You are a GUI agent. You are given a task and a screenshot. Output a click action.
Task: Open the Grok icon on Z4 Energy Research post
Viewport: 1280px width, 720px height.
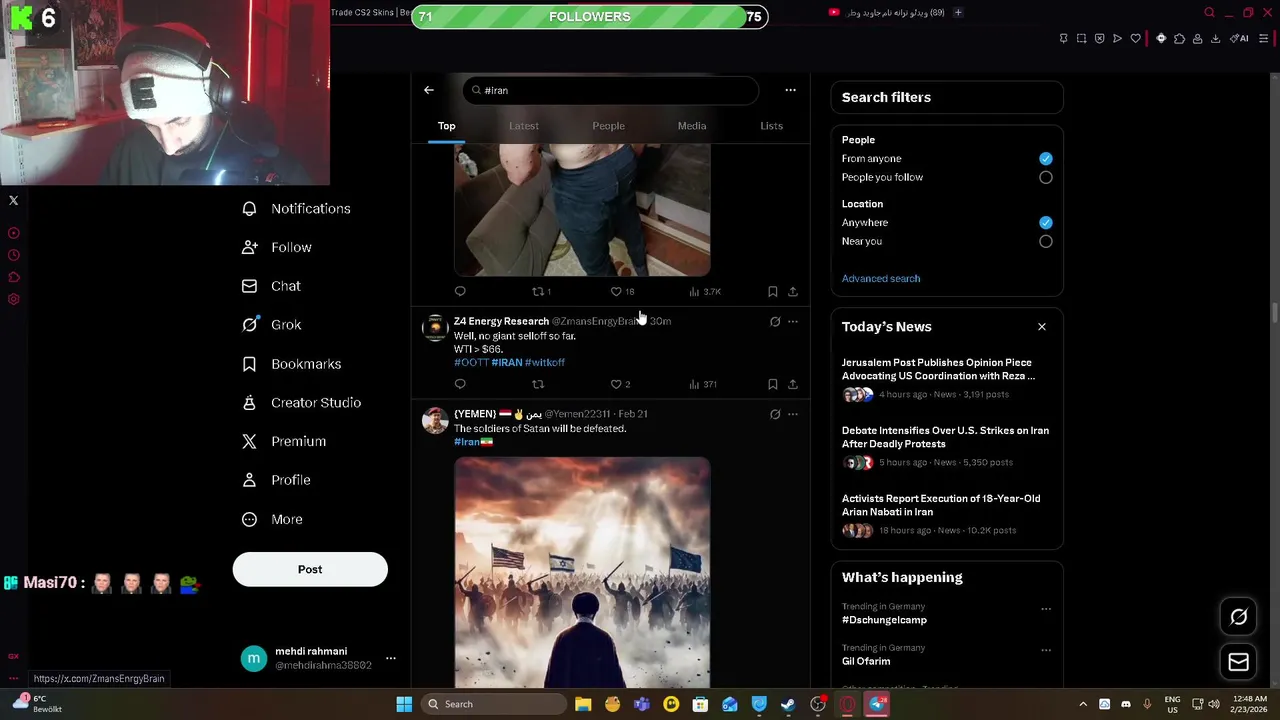(x=775, y=322)
